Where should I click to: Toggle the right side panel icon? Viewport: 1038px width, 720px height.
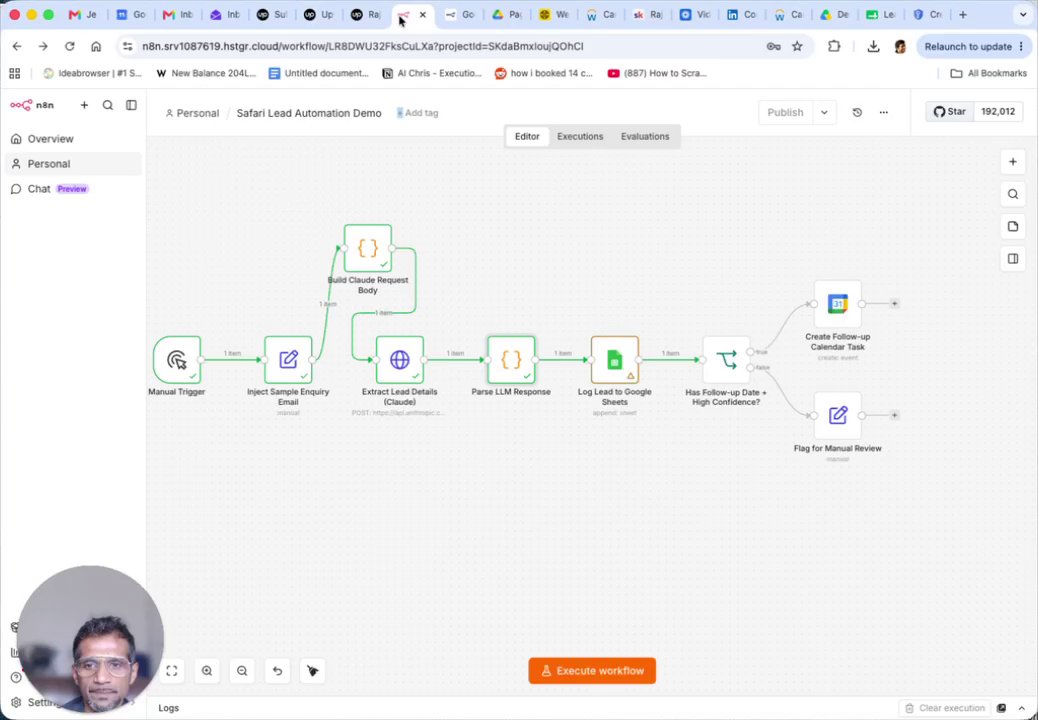(1013, 259)
